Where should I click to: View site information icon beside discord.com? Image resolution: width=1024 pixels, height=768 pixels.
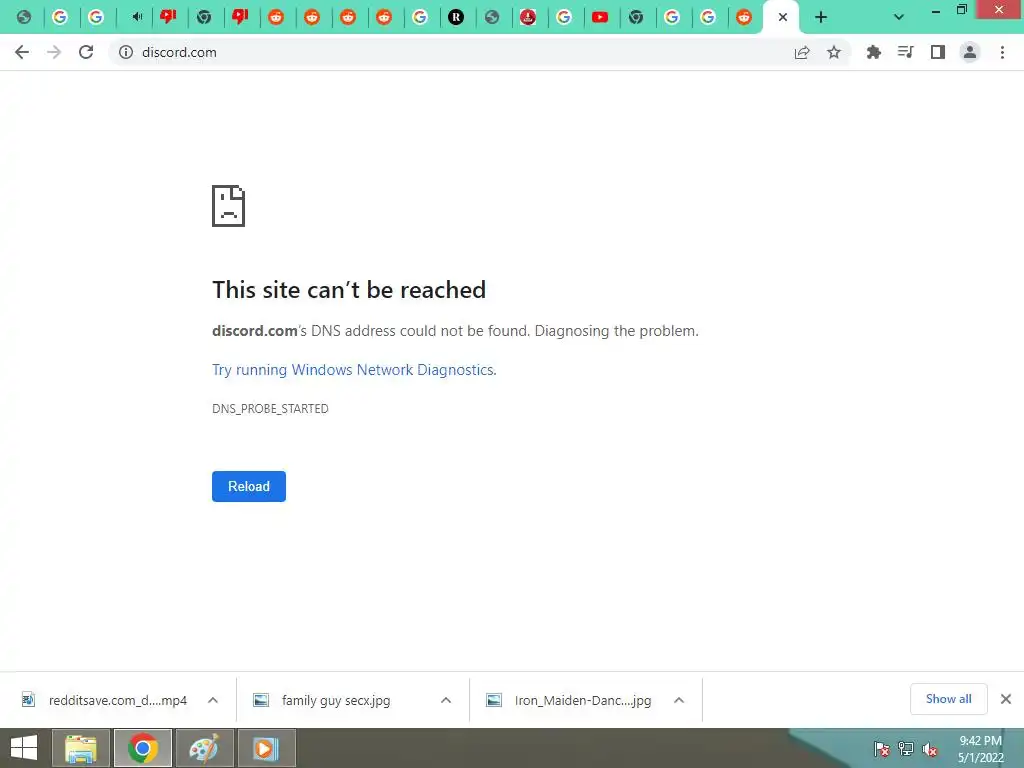pyautogui.click(x=125, y=52)
